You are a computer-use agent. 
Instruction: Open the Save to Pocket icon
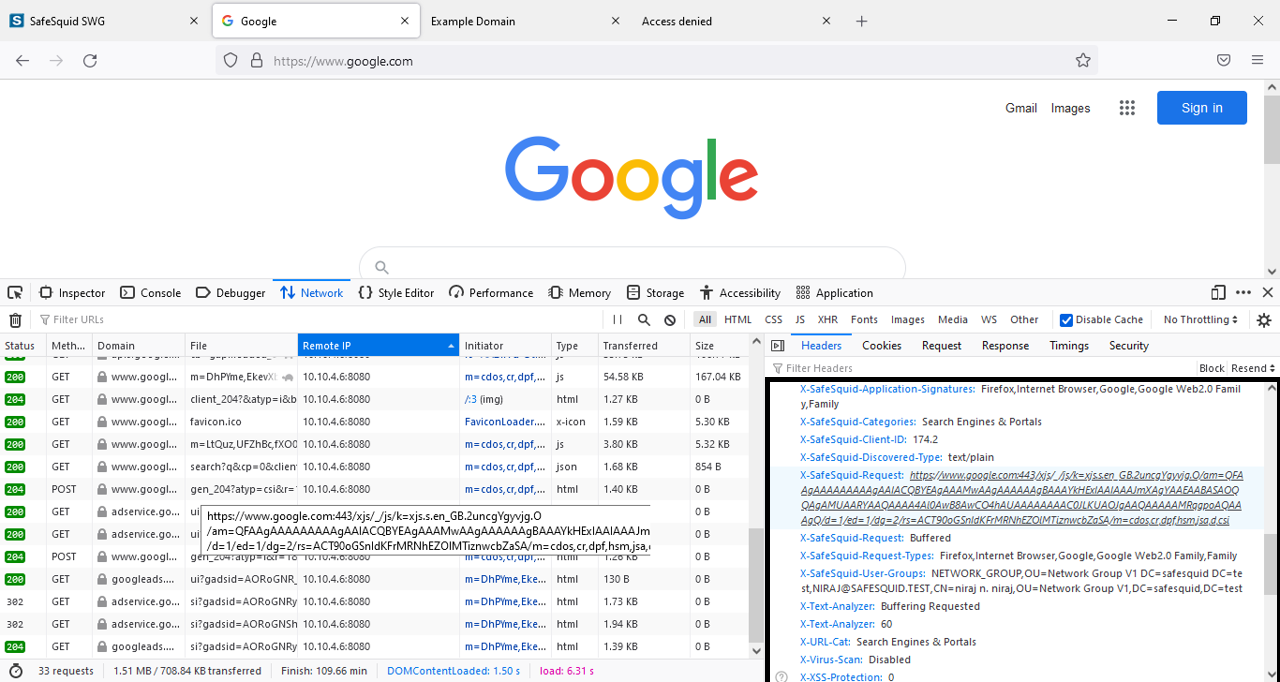point(1223,61)
